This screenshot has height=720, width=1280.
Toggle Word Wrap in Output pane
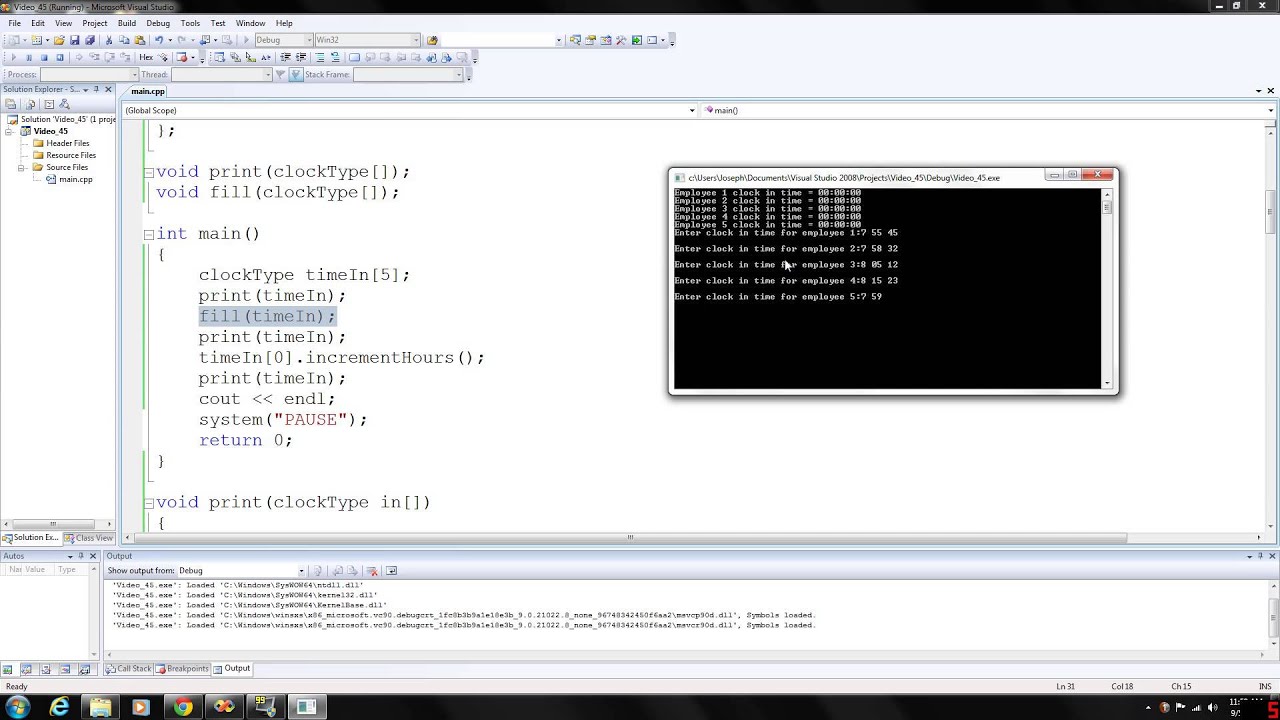[391, 570]
